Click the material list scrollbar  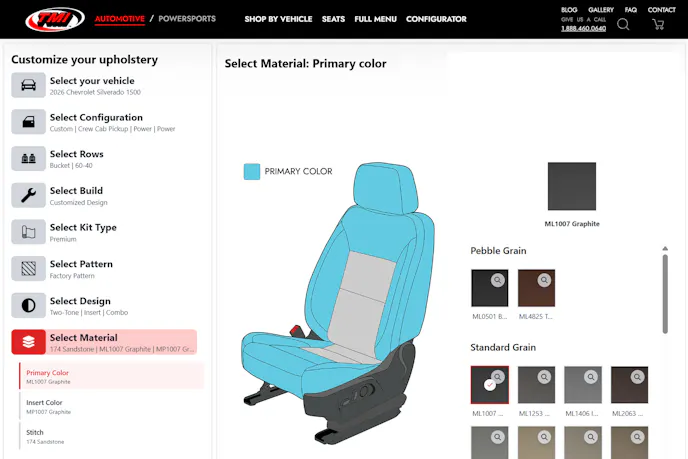[x=665, y=294]
